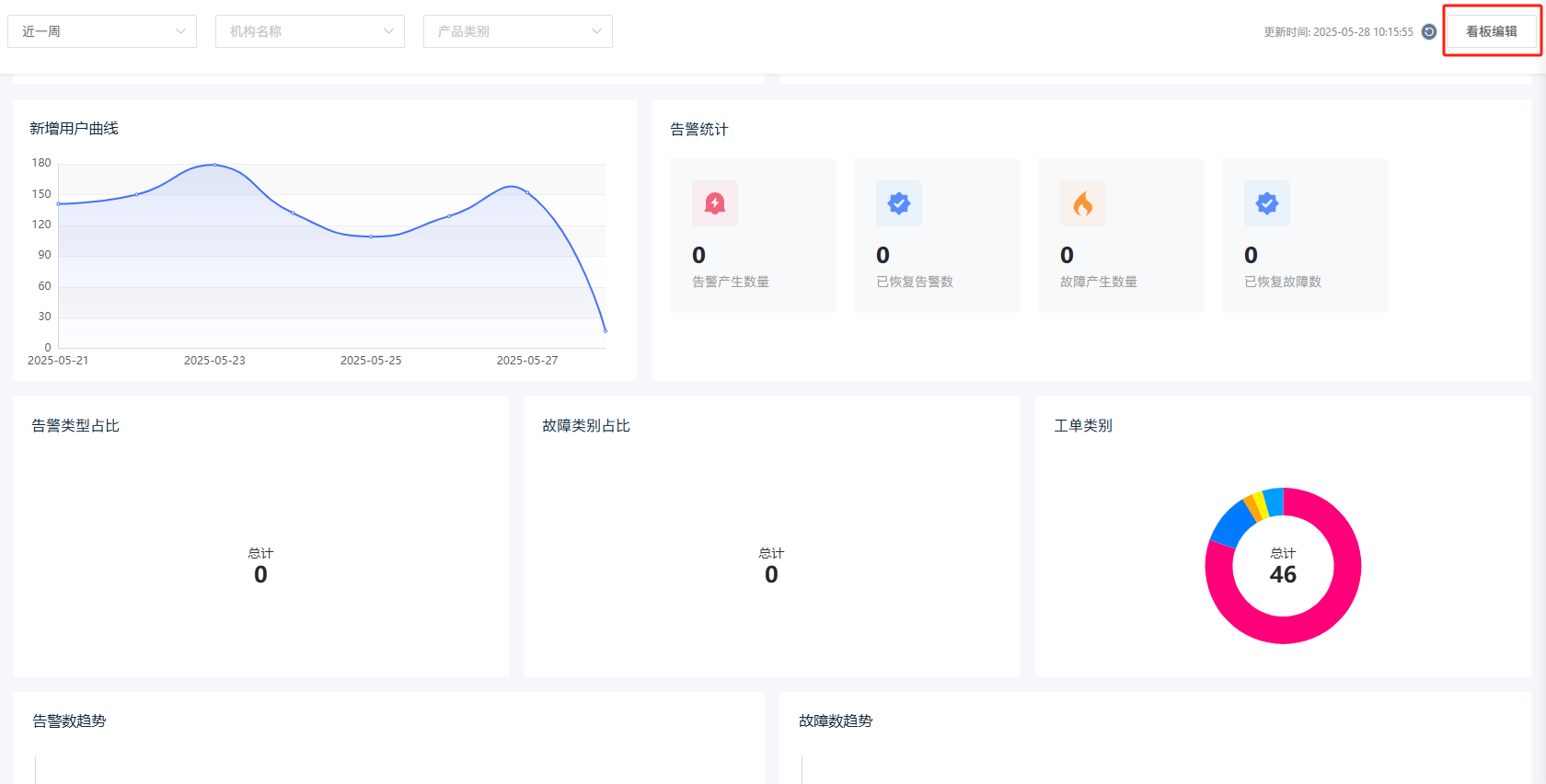Open the 近一周 time range dropdown
This screenshot has height=784, width=1546.
(102, 31)
